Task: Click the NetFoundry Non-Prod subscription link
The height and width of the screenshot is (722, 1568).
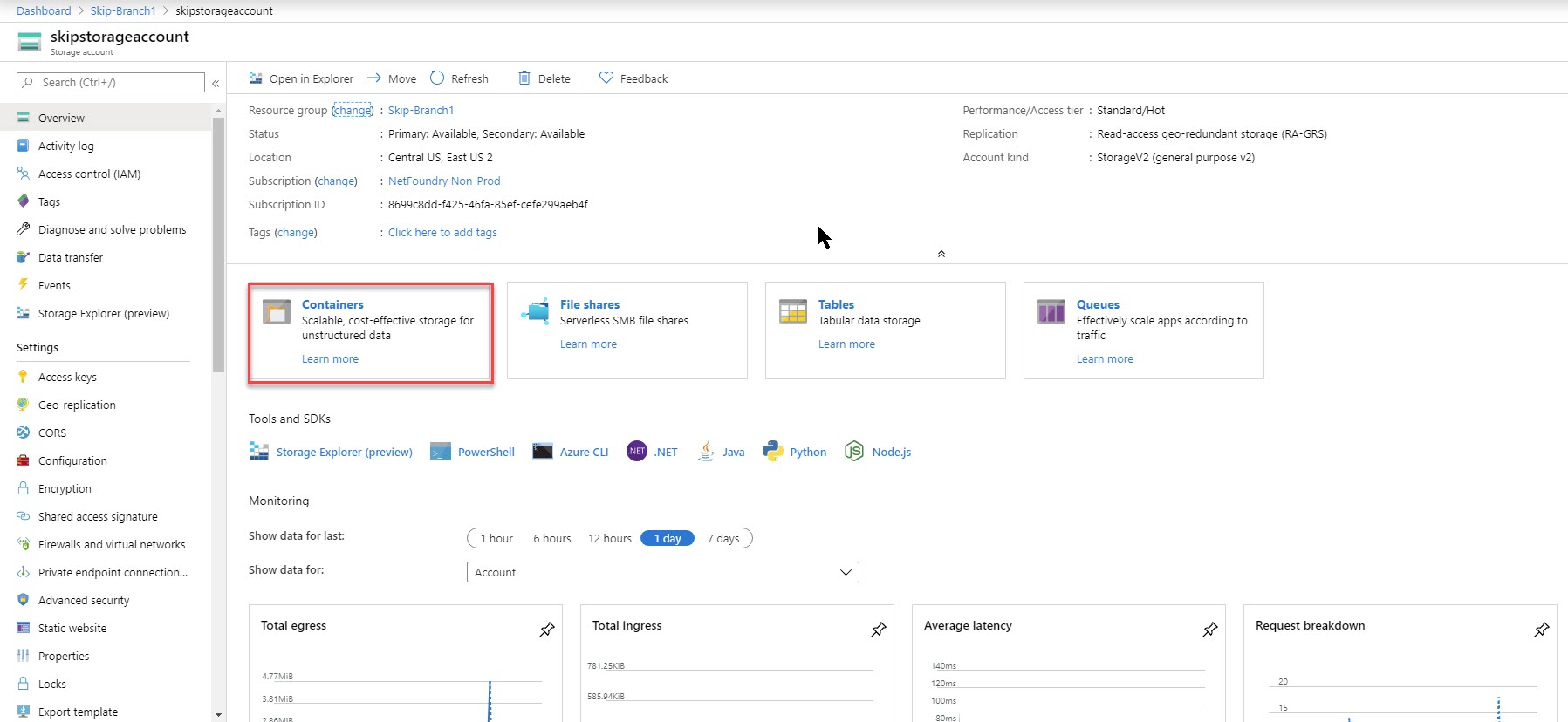Action: [x=444, y=180]
